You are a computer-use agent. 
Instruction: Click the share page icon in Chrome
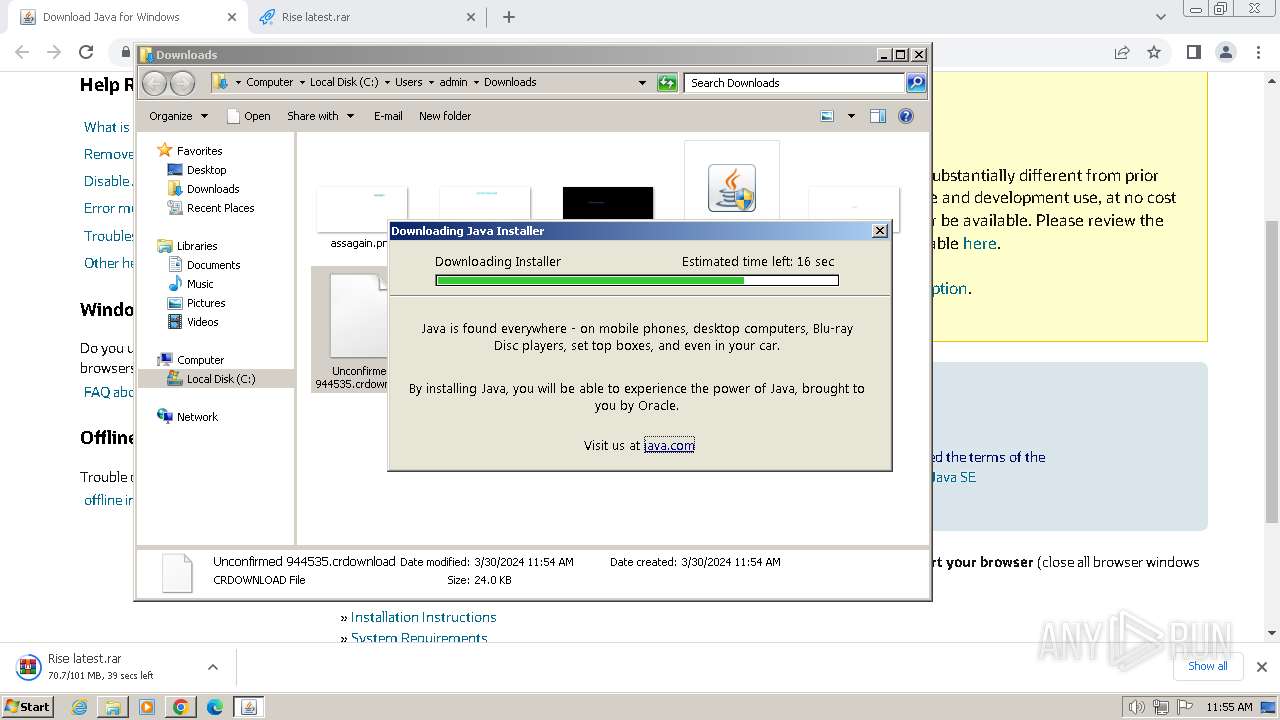click(x=1122, y=52)
